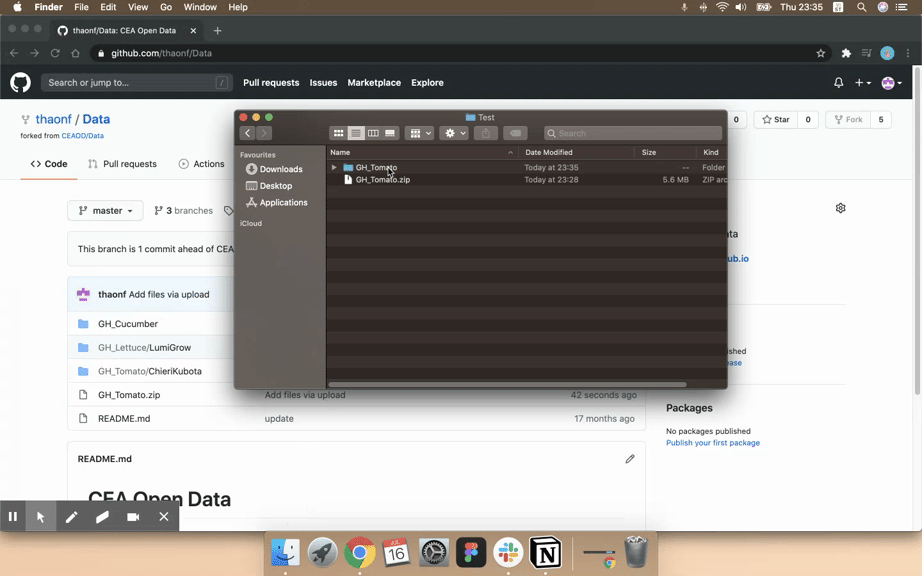
Task: Open Launchpad from the Dock
Action: 322,552
